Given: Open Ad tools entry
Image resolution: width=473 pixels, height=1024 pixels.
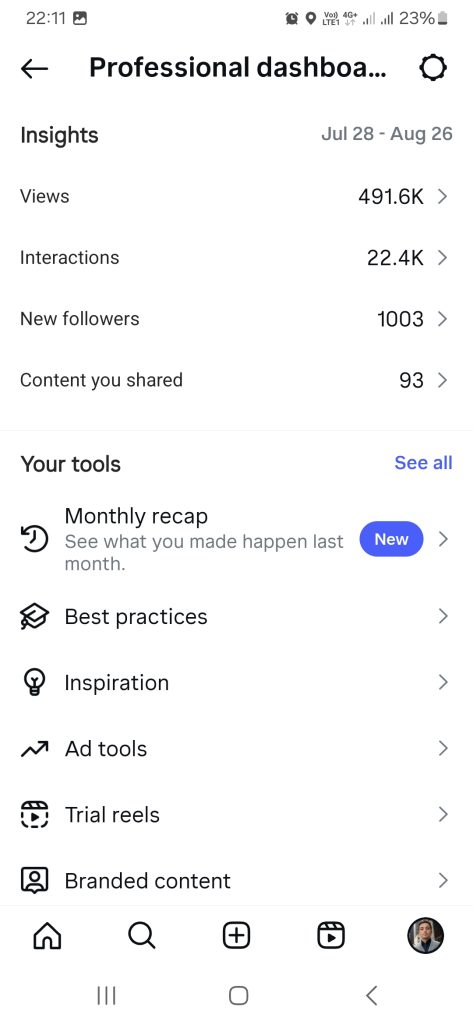Looking at the screenshot, I should pyautogui.click(x=236, y=748).
